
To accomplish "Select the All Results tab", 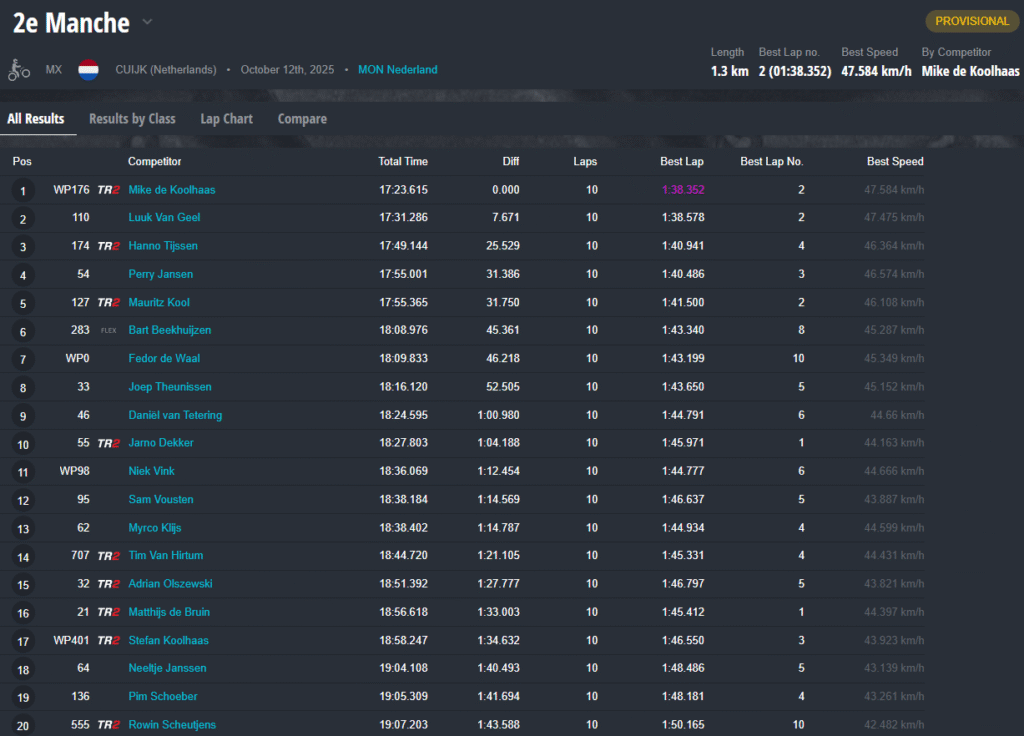I will click(36, 119).
